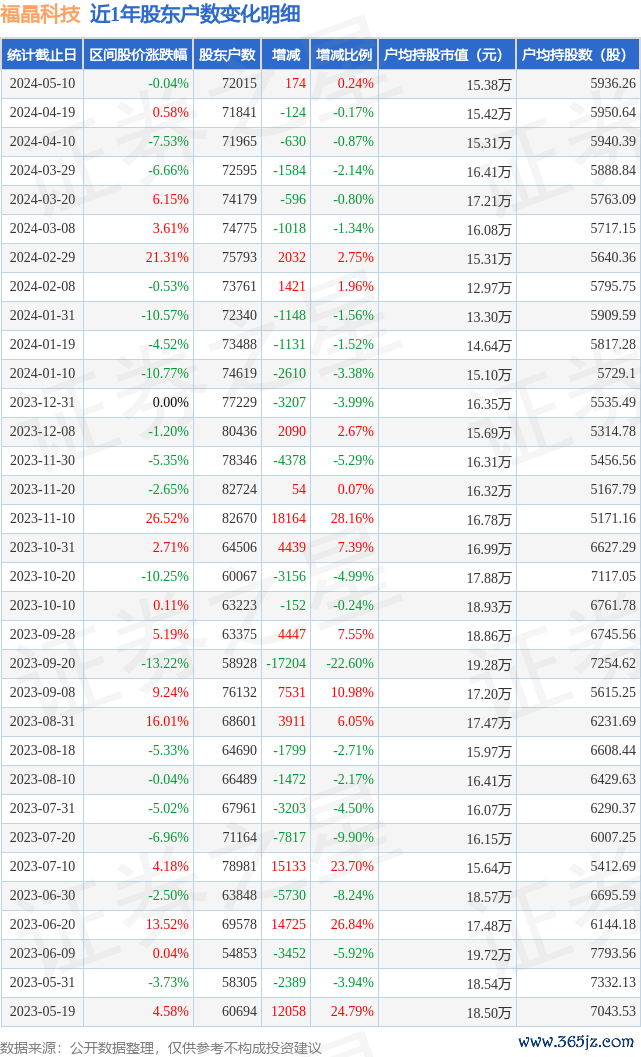Click the 统计截止日 column header
This screenshot has height=1057, width=641.
tap(42, 55)
